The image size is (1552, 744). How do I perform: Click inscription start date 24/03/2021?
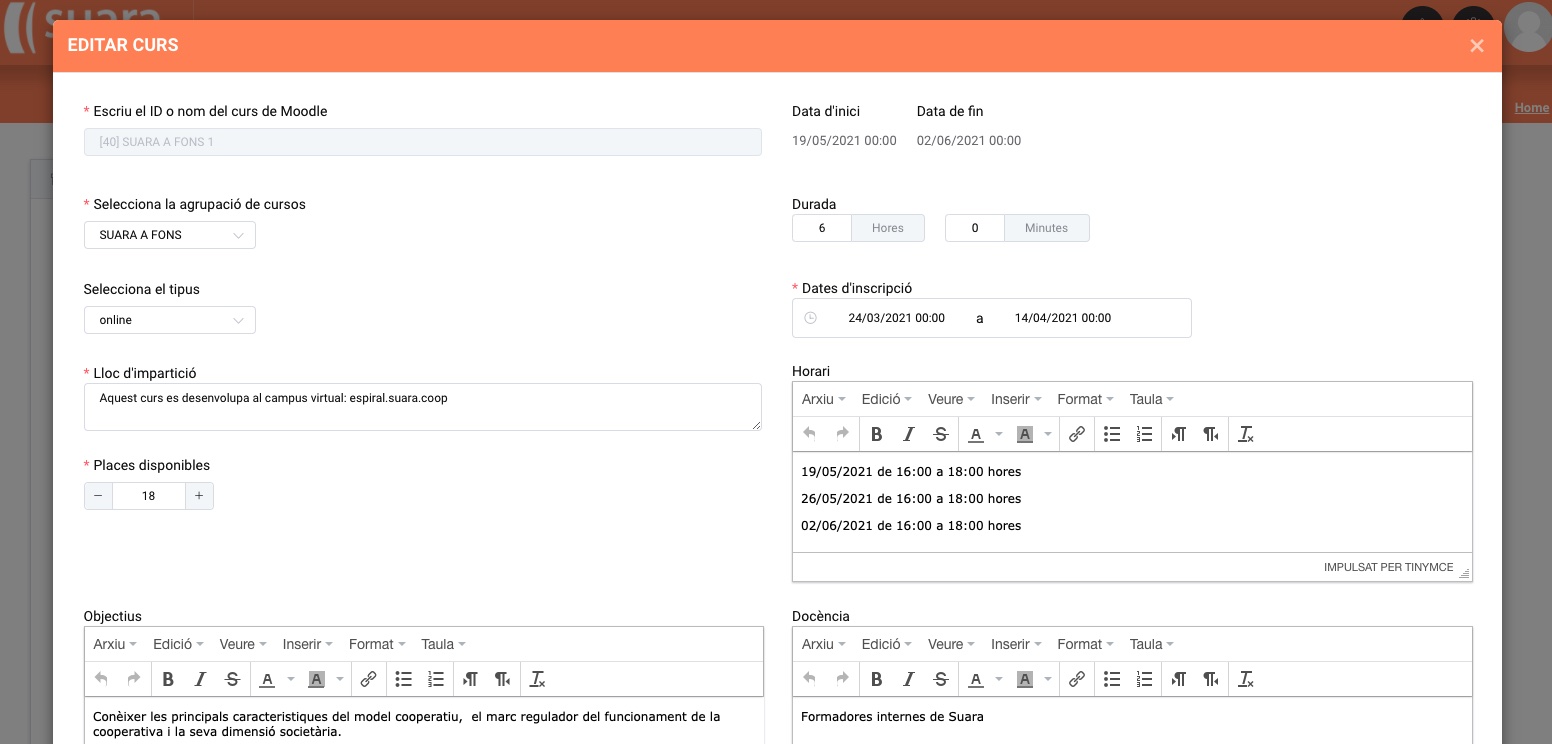(x=896, y=318)
